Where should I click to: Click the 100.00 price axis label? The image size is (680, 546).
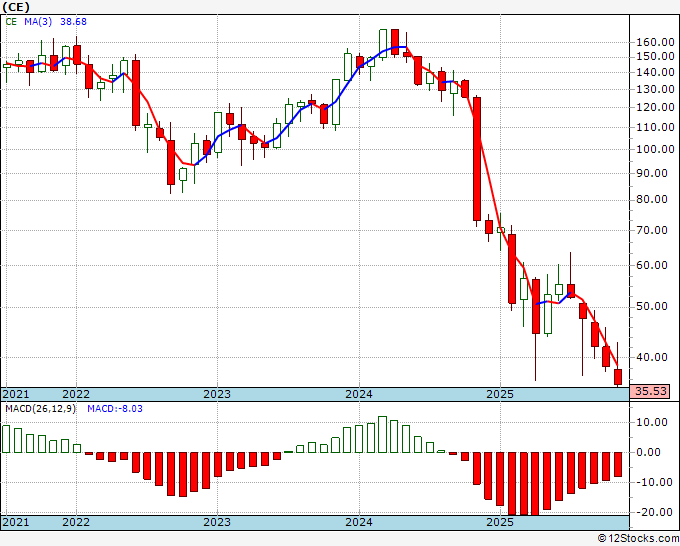point(655,149)
